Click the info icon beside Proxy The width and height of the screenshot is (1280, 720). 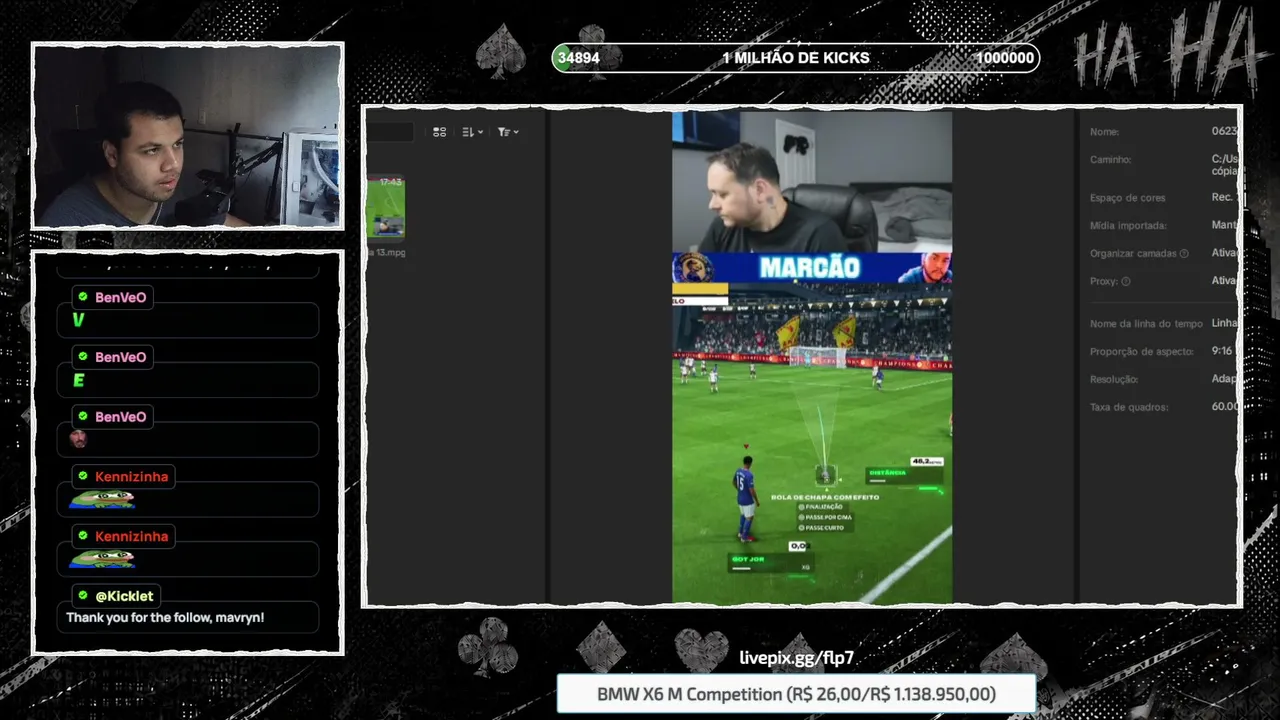coord(1125,282)
